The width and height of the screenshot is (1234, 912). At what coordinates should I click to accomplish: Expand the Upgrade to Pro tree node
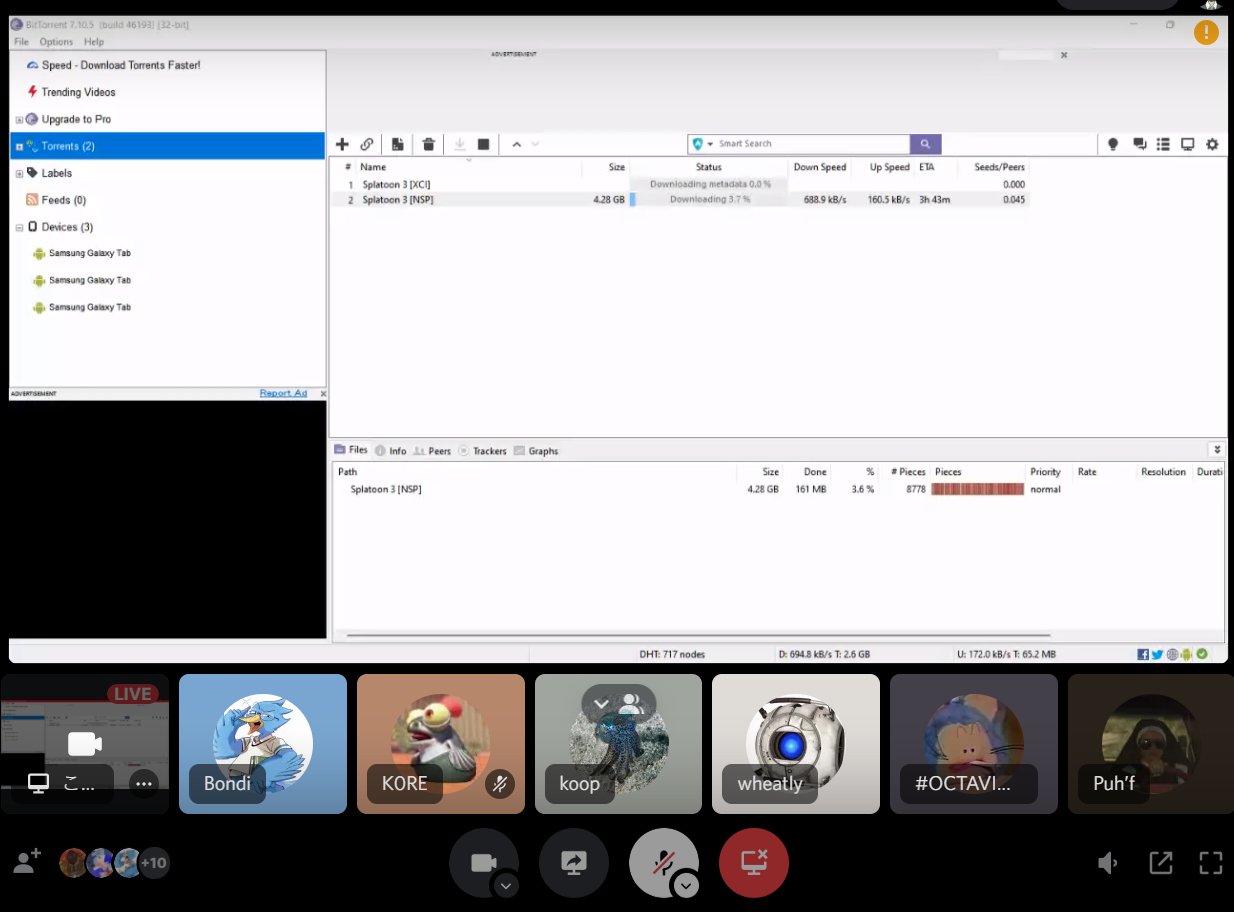pyautogui.click(x=19, y=120)
